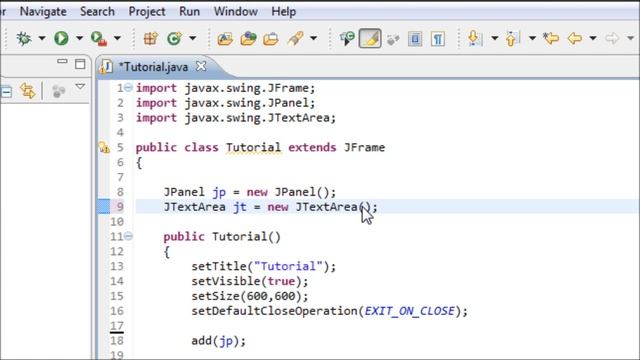Open the Navigate menu
This screenshot has height=360, width=640.
point(43,11)
